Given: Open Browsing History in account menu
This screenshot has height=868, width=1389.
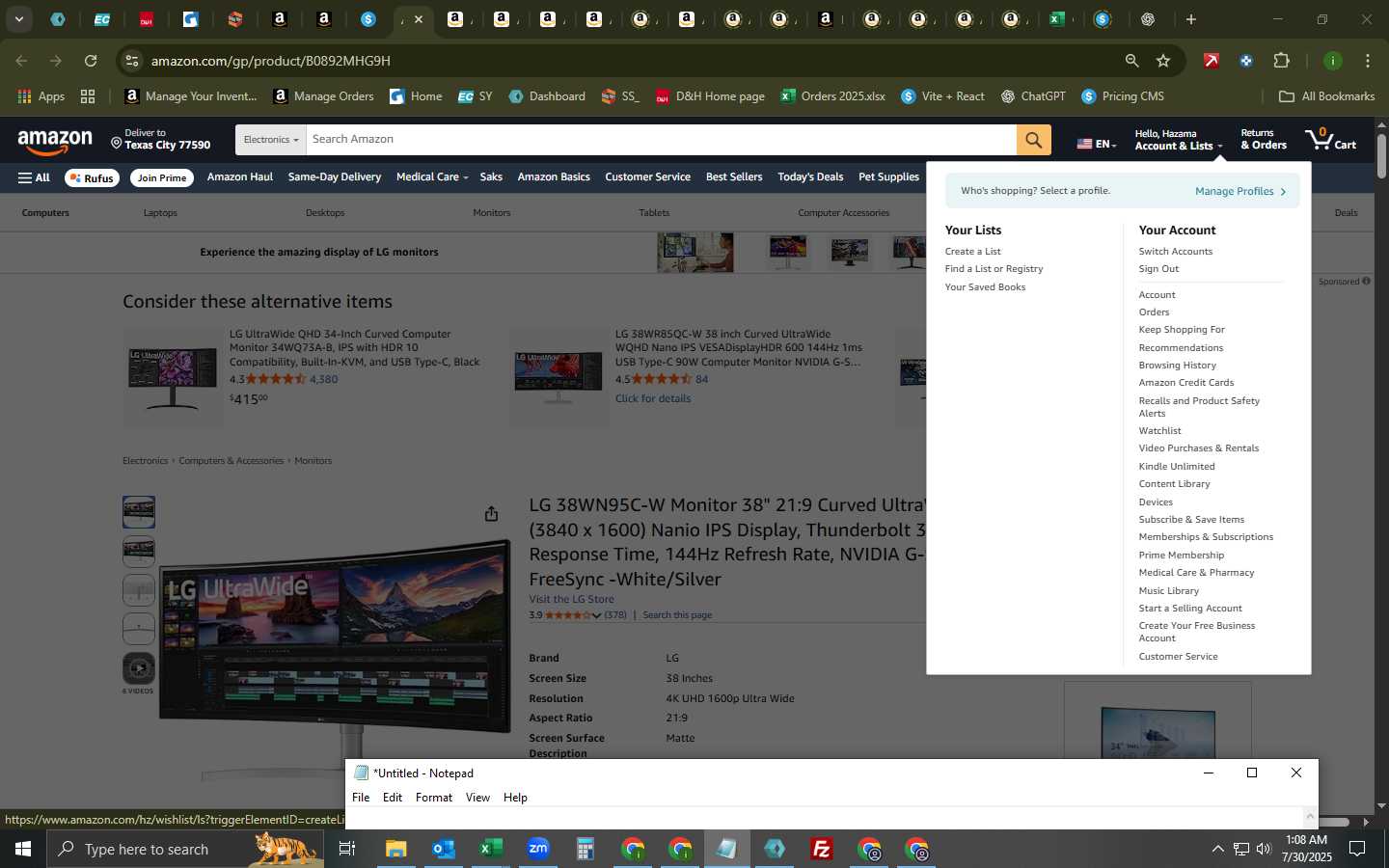Looking at the screenshot, I should (1177, 366).
